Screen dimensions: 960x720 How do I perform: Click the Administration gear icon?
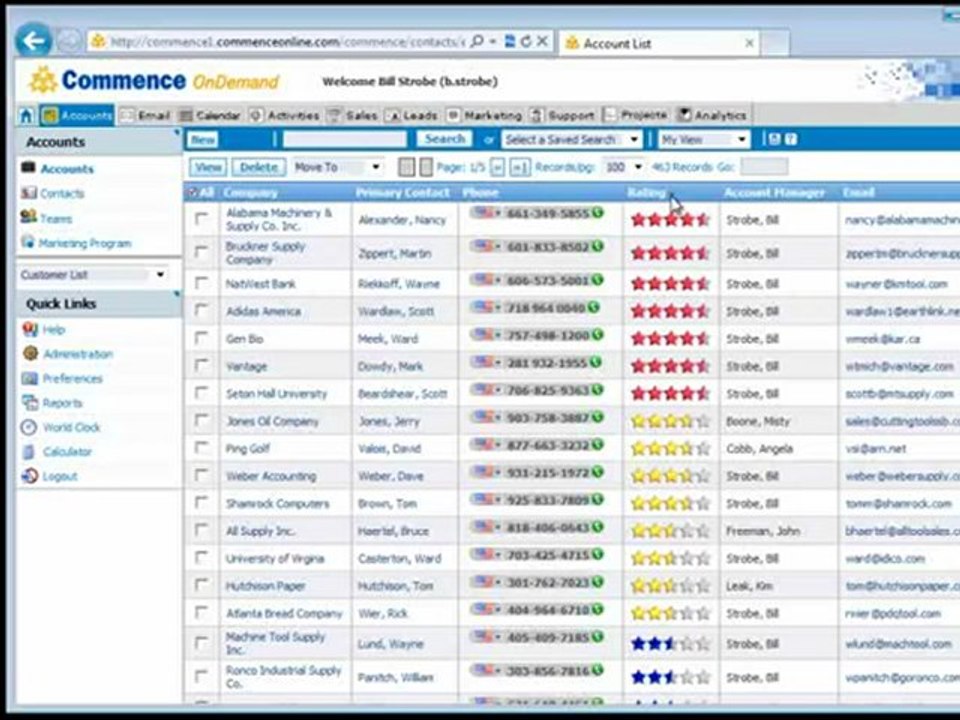tap(30, 353)
